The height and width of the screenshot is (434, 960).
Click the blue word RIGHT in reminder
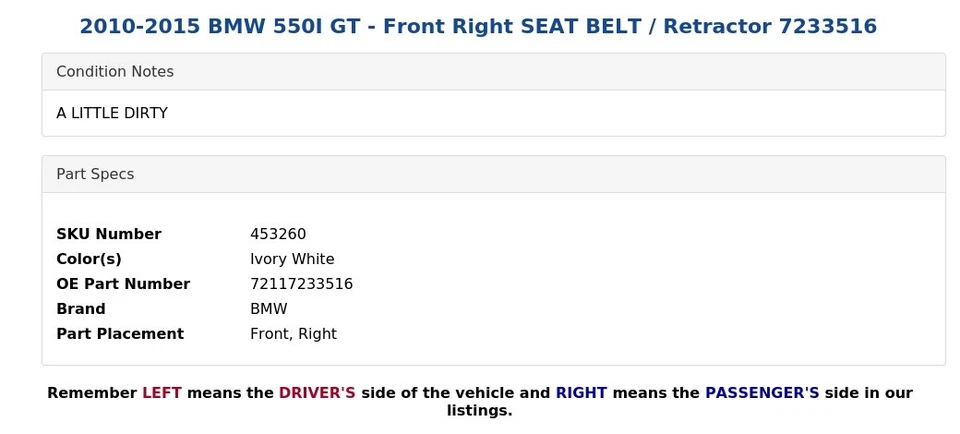[x=581, y=393]
